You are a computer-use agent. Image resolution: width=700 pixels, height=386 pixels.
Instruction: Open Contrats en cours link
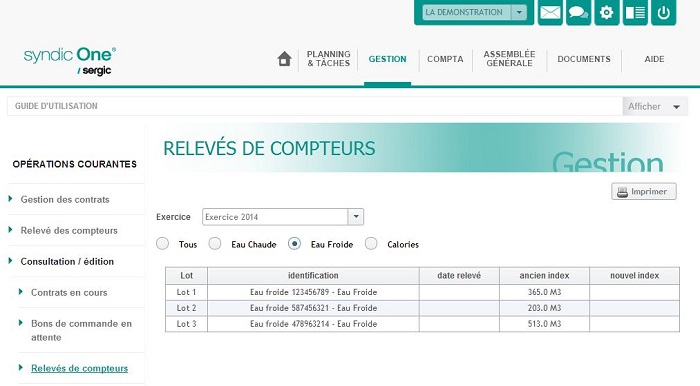click(69, 293)
